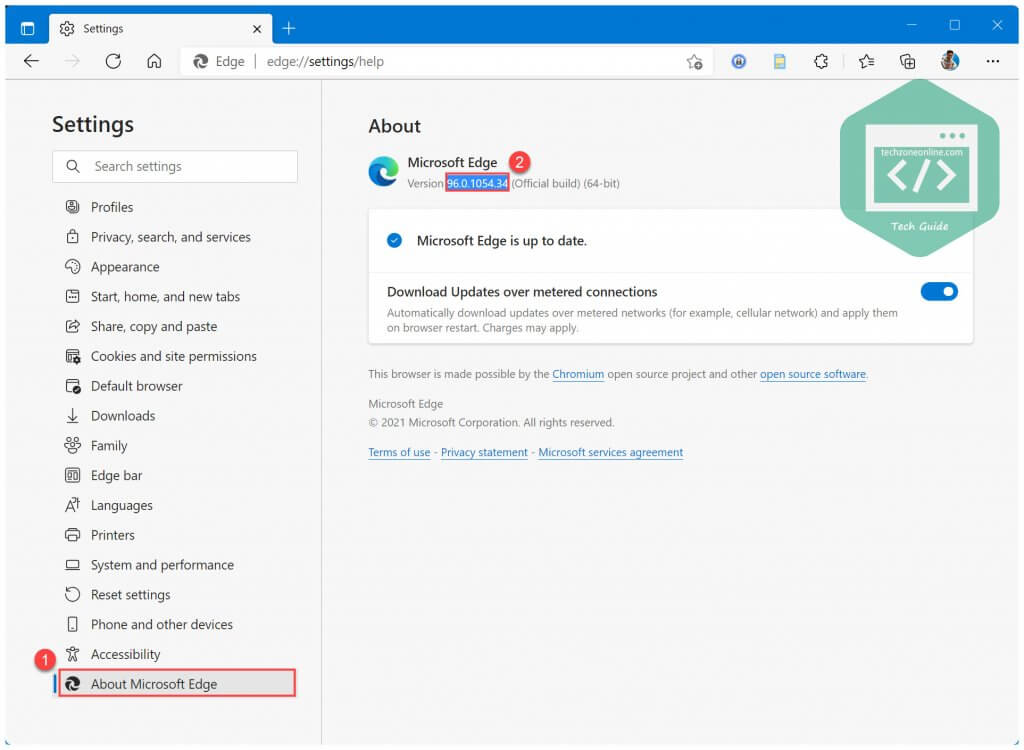1024x750 pixels.
Task: Open the Chromium project link
Action: pyautogui.click(x=578, y=374)
